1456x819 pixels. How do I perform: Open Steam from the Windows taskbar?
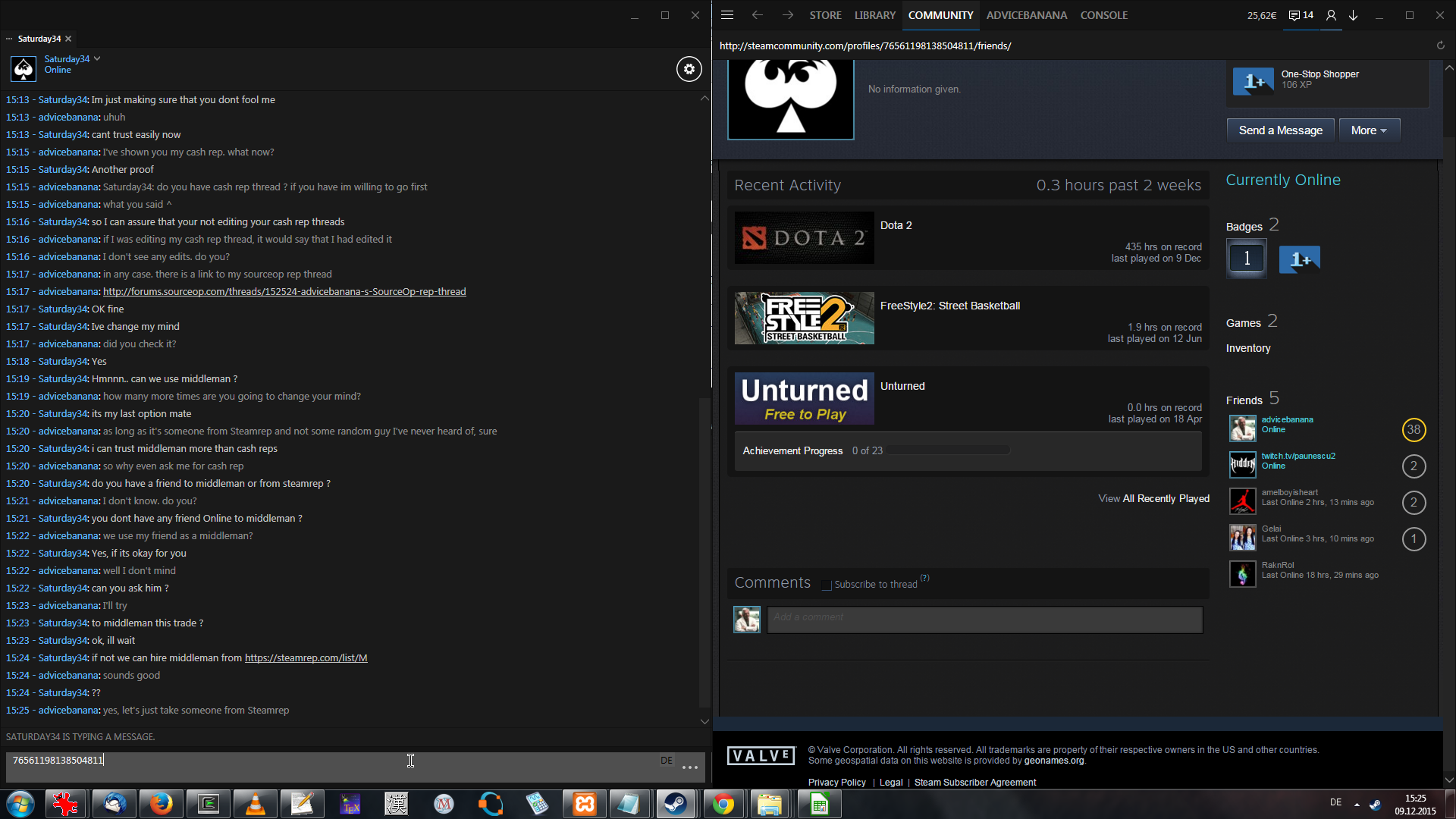point(675,804)
